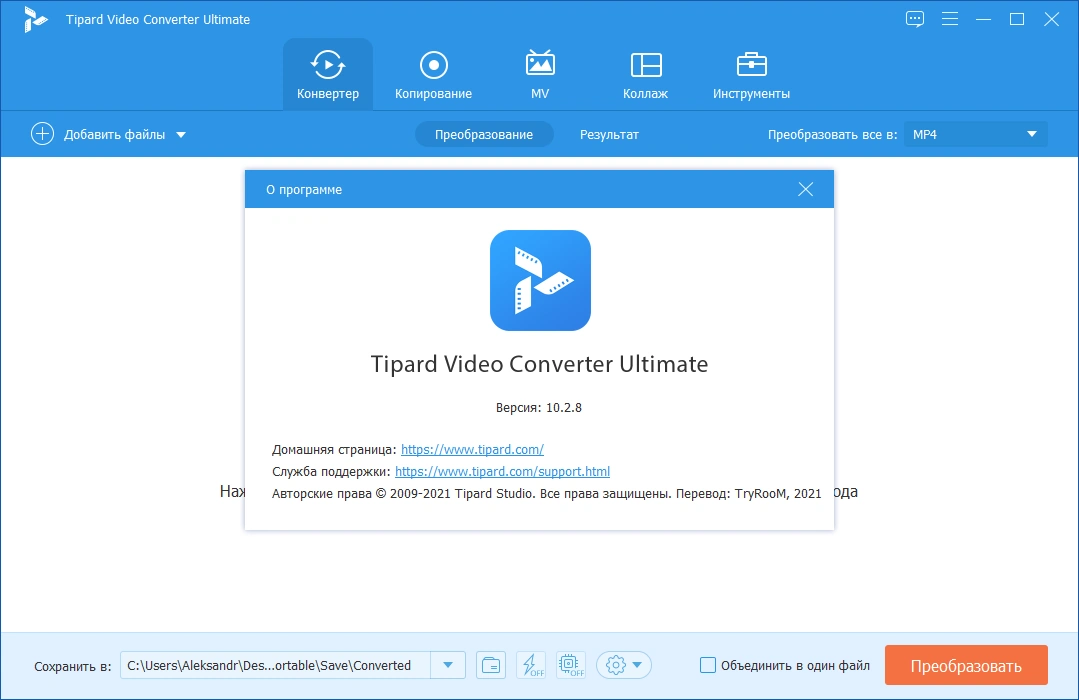
Task: Select the Преобразование sub-tab
Action: tap(484, 135)
